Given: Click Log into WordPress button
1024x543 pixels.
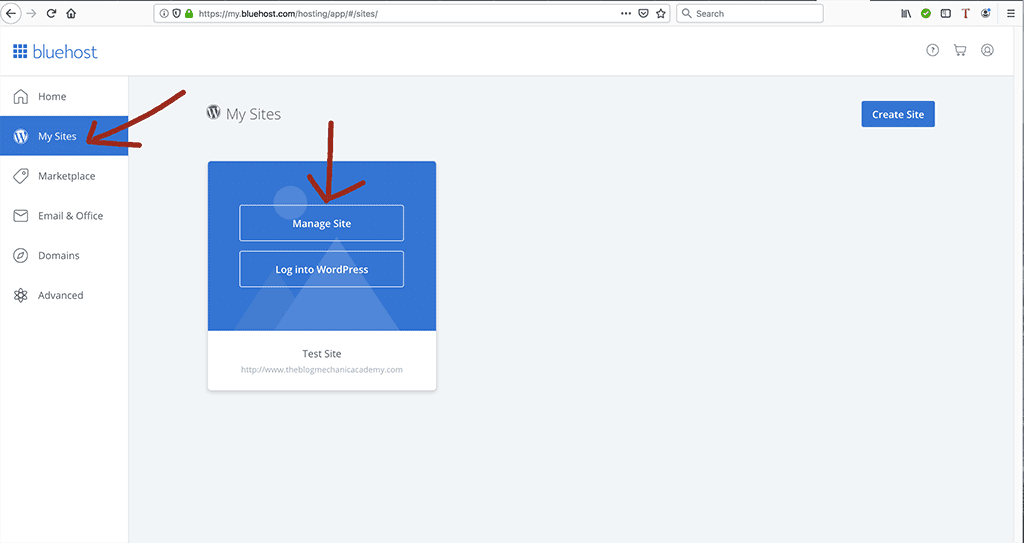Looking at the screenshot, I should [x=321, y=270].
